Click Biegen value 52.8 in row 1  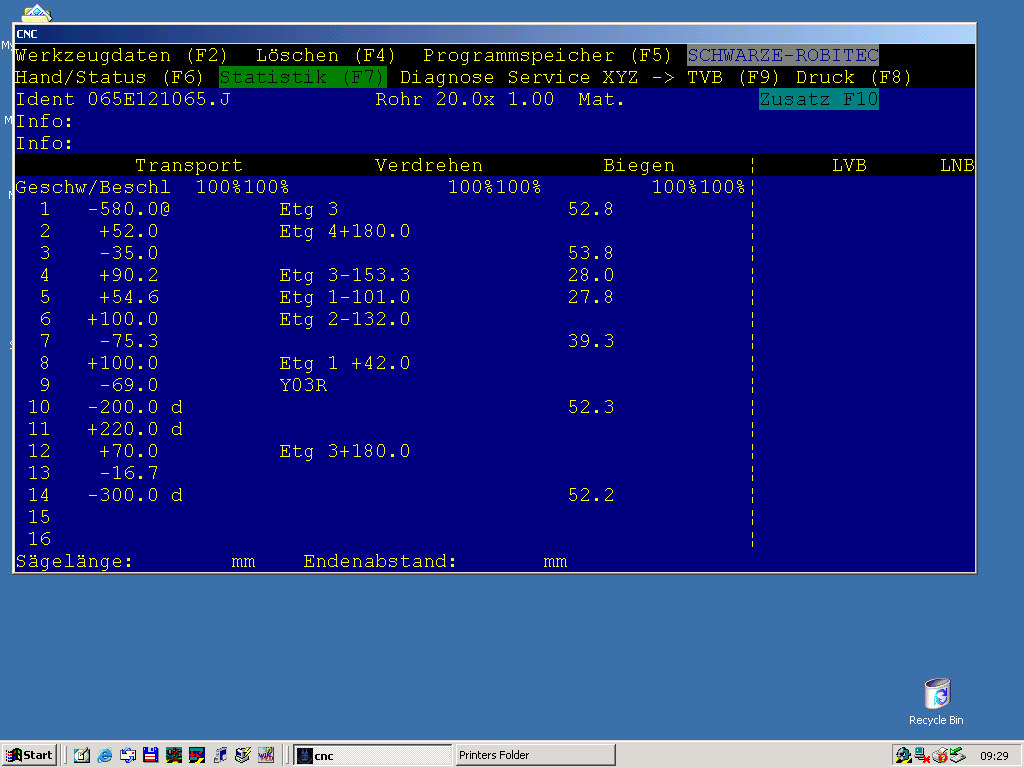[x=591, y=210]
